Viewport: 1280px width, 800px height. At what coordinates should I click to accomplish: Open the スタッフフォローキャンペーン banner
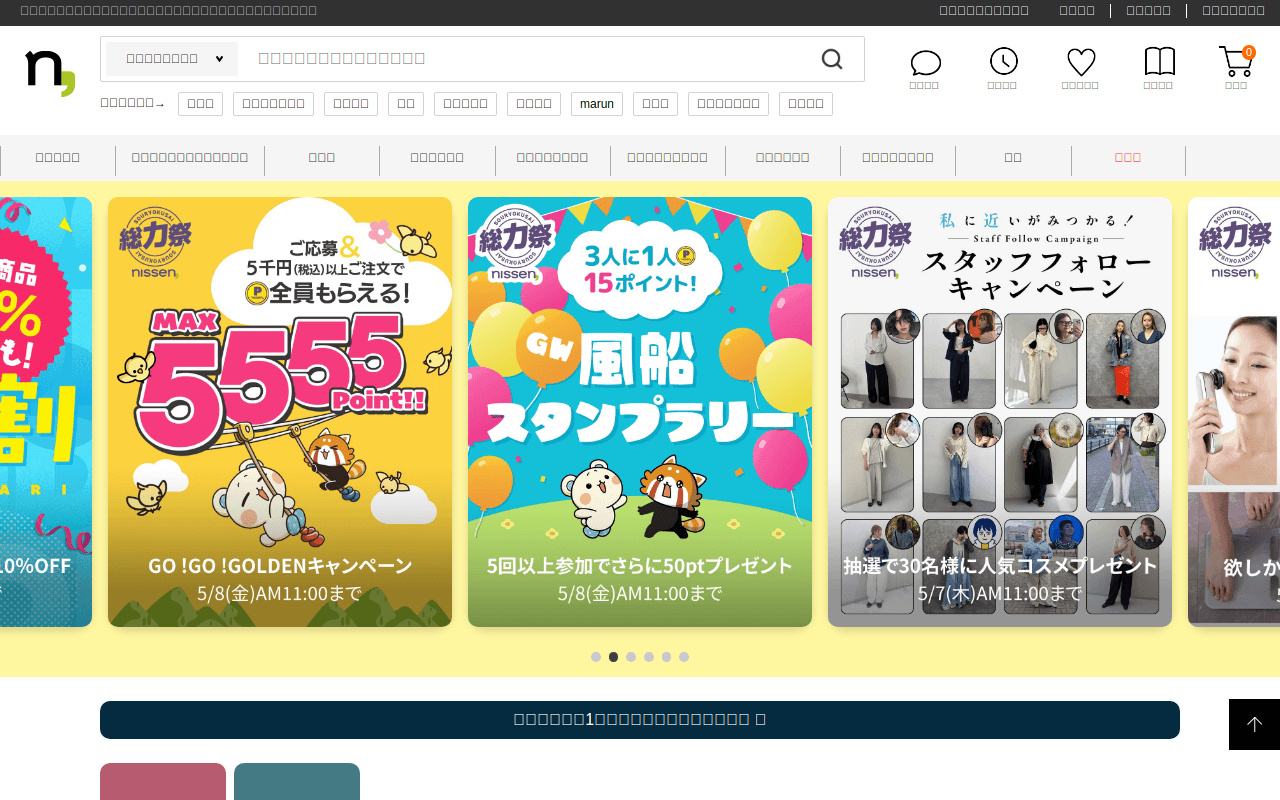pyautogui.click(x=1000, y=412)
